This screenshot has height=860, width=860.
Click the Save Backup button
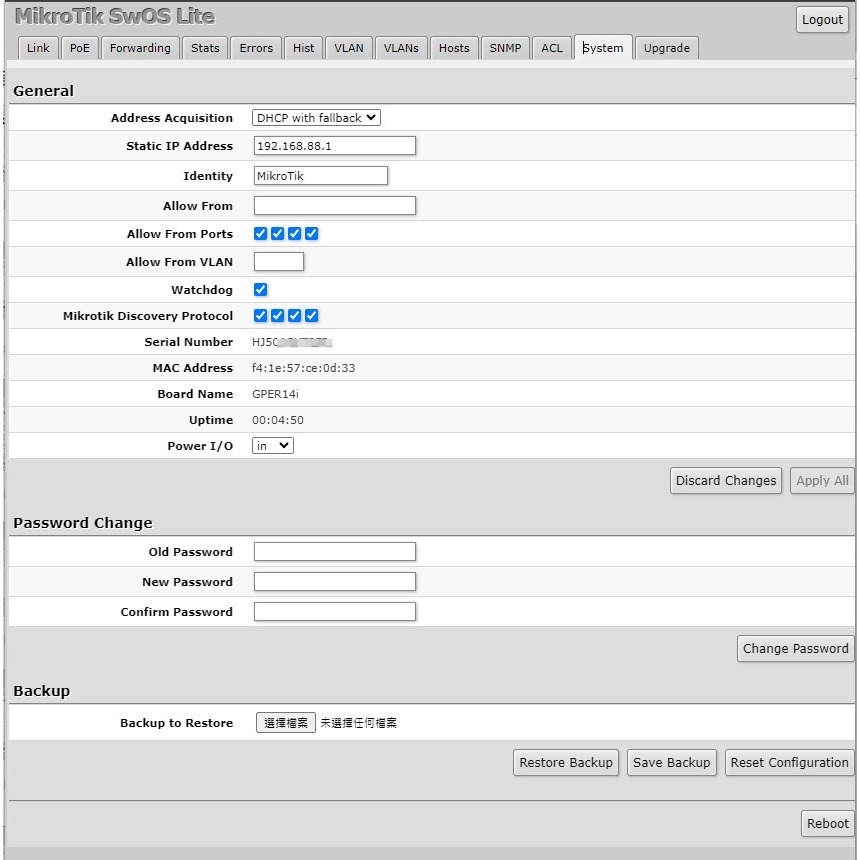(x=671, y=763)
